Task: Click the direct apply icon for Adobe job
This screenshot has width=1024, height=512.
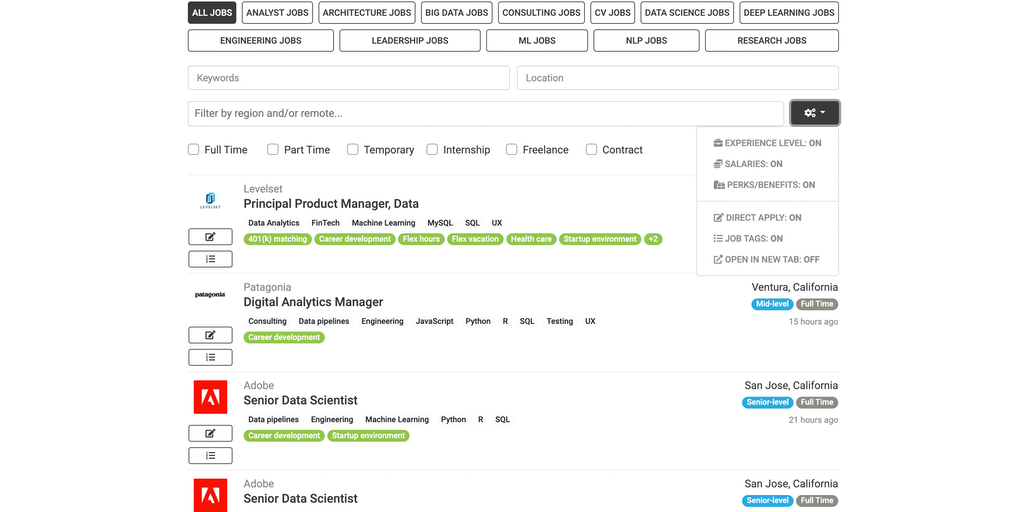Action: pyautogui.click(x=210, y=433)
